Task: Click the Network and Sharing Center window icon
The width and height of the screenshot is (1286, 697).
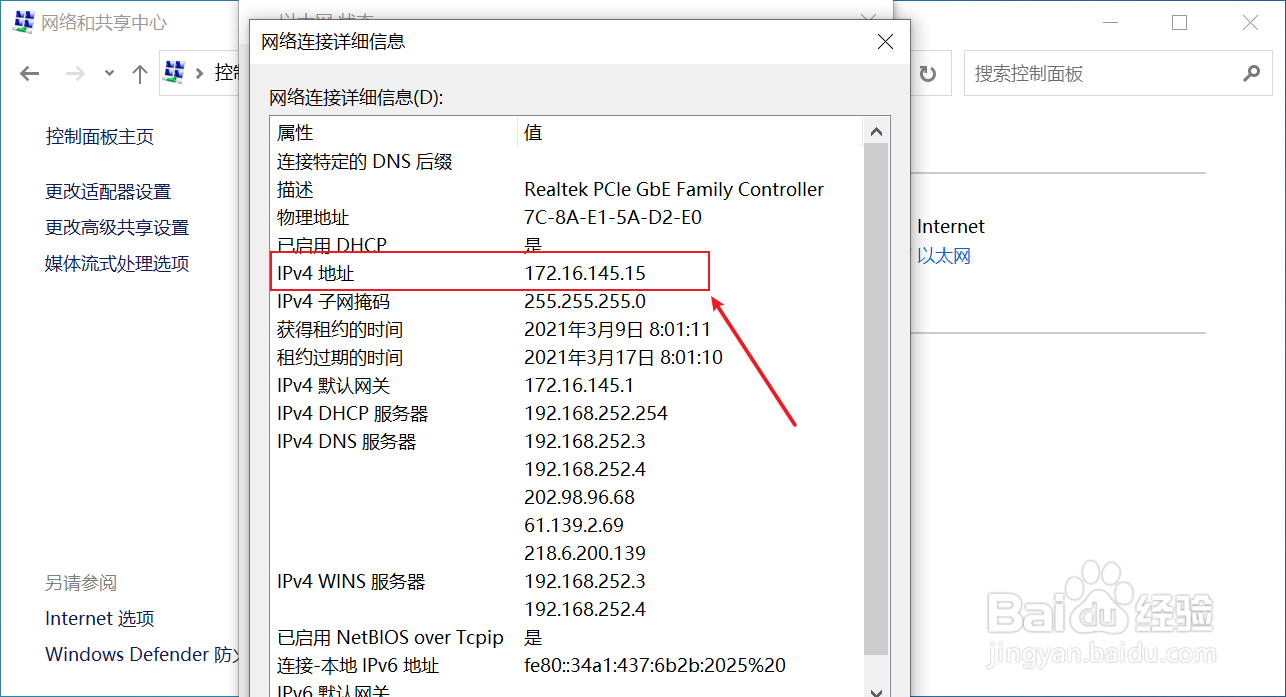Action: [22, 23]
